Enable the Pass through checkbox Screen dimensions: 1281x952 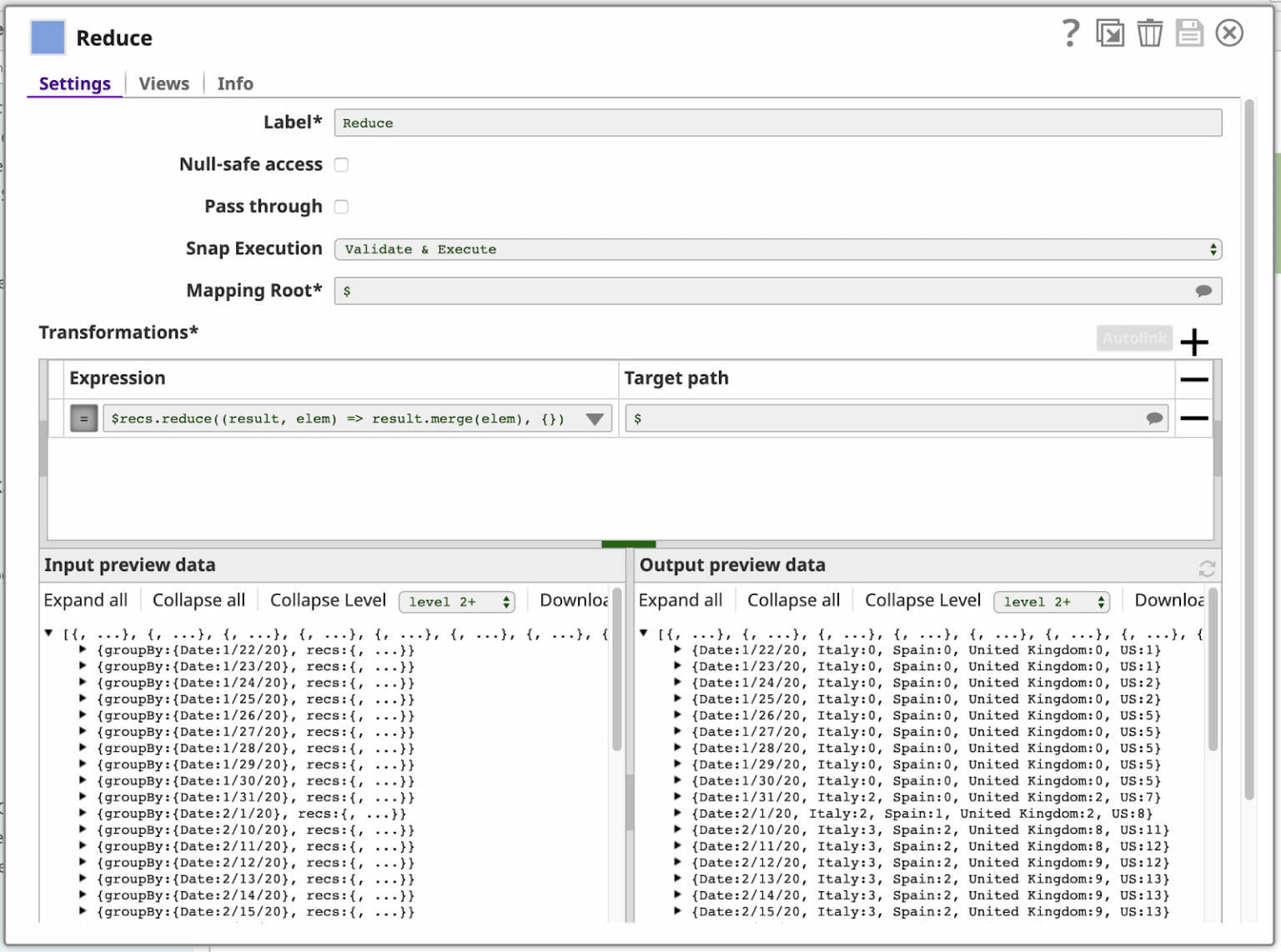click(x=341, y=206)
